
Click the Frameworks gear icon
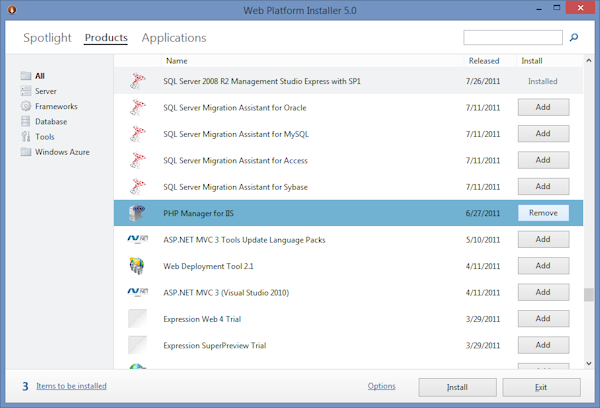pyautogui.click(x=26, y=106)
